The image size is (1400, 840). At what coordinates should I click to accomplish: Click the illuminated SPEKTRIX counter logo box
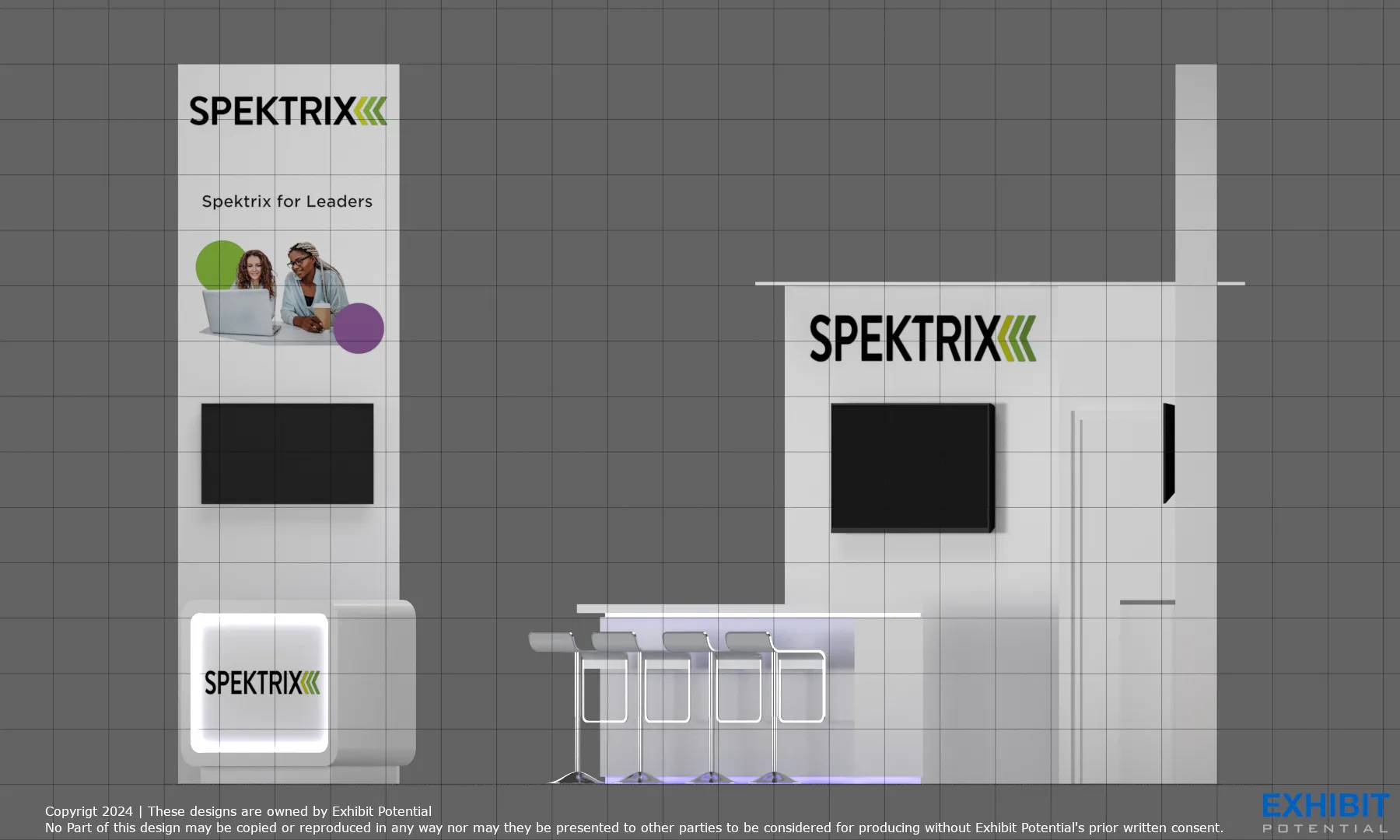(259, 683)
